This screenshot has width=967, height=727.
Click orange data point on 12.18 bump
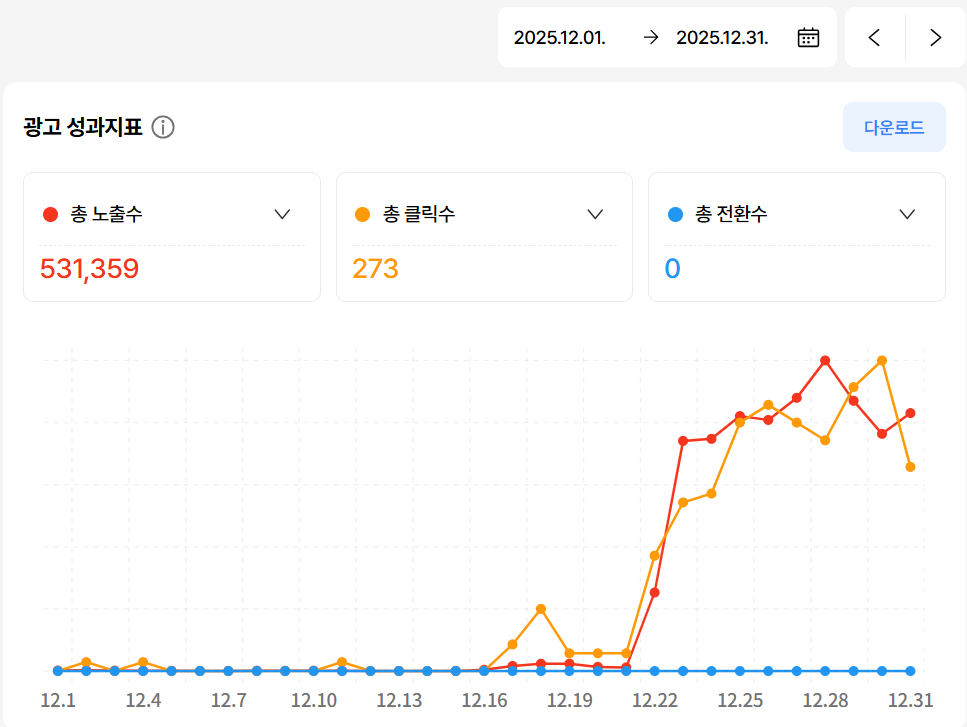pos(541,609)
